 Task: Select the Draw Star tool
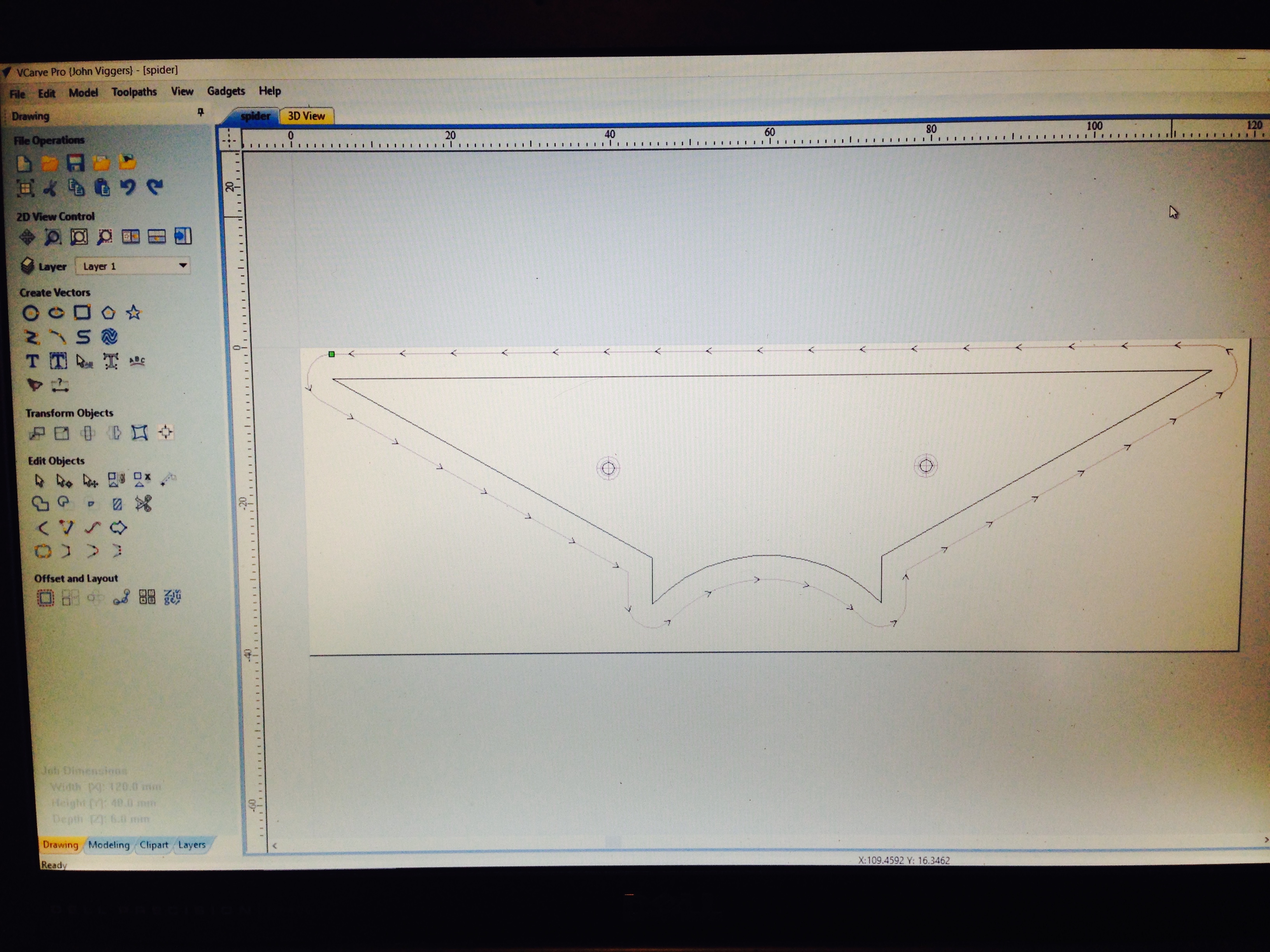[134, 312]
